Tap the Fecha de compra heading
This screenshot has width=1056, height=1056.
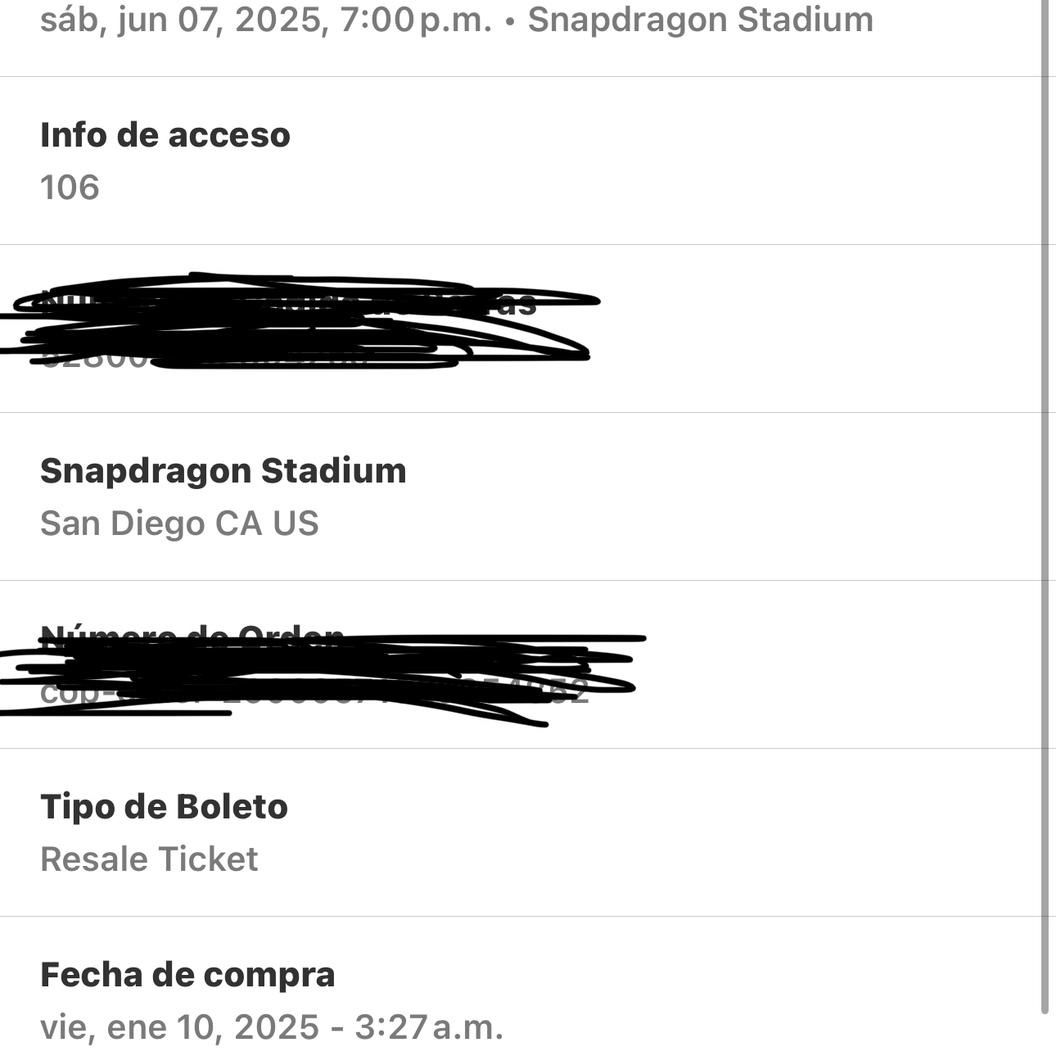[x=187, y=975]
